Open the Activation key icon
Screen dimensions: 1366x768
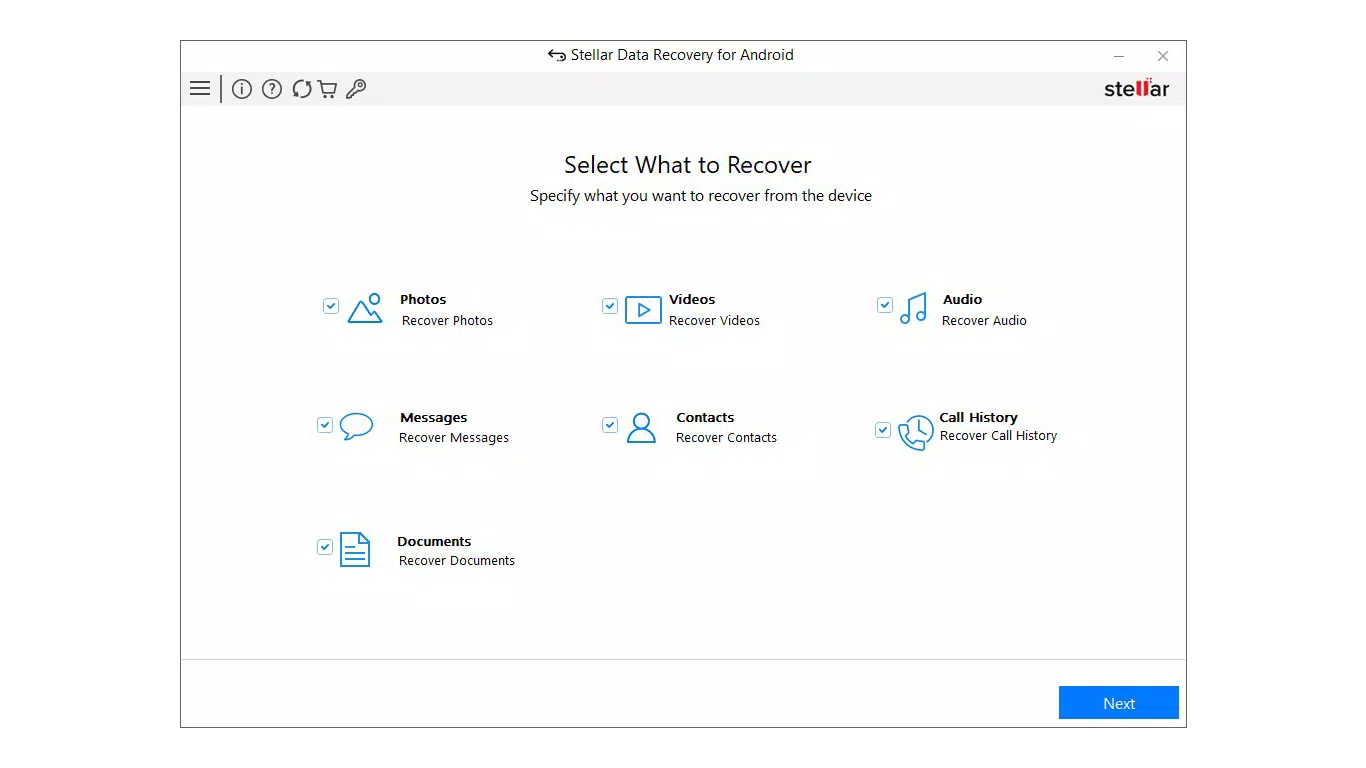pos(356,89)
